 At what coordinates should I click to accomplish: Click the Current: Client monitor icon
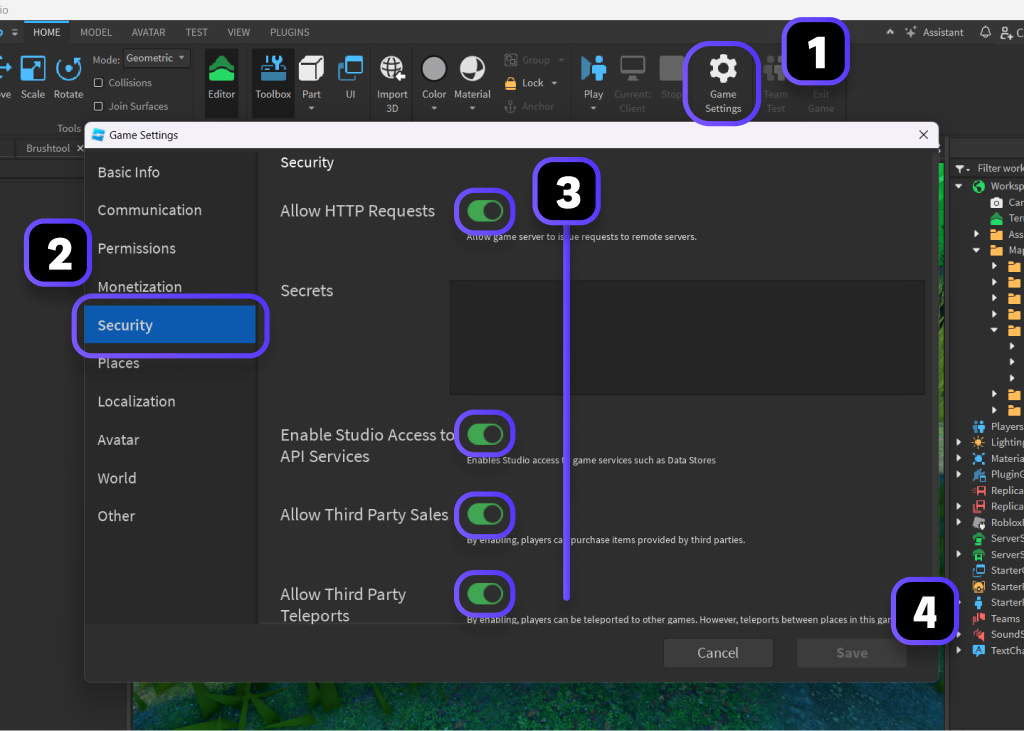(x=632, y=68)
